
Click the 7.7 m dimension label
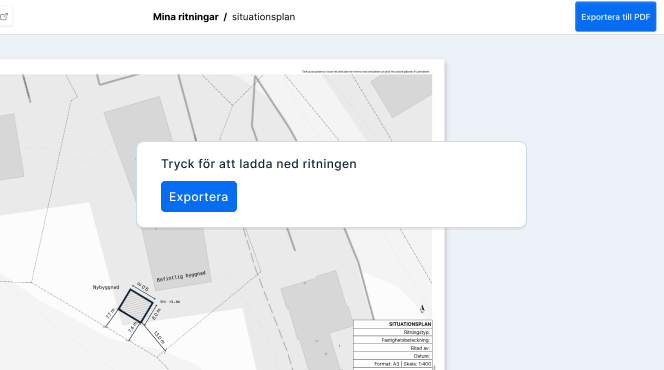[110, 314]
